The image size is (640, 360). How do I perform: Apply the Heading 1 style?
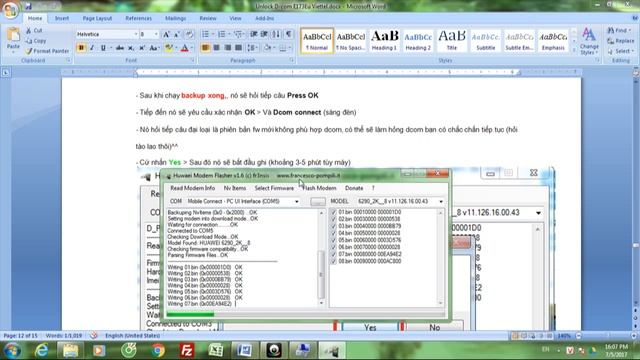(384, 40)
